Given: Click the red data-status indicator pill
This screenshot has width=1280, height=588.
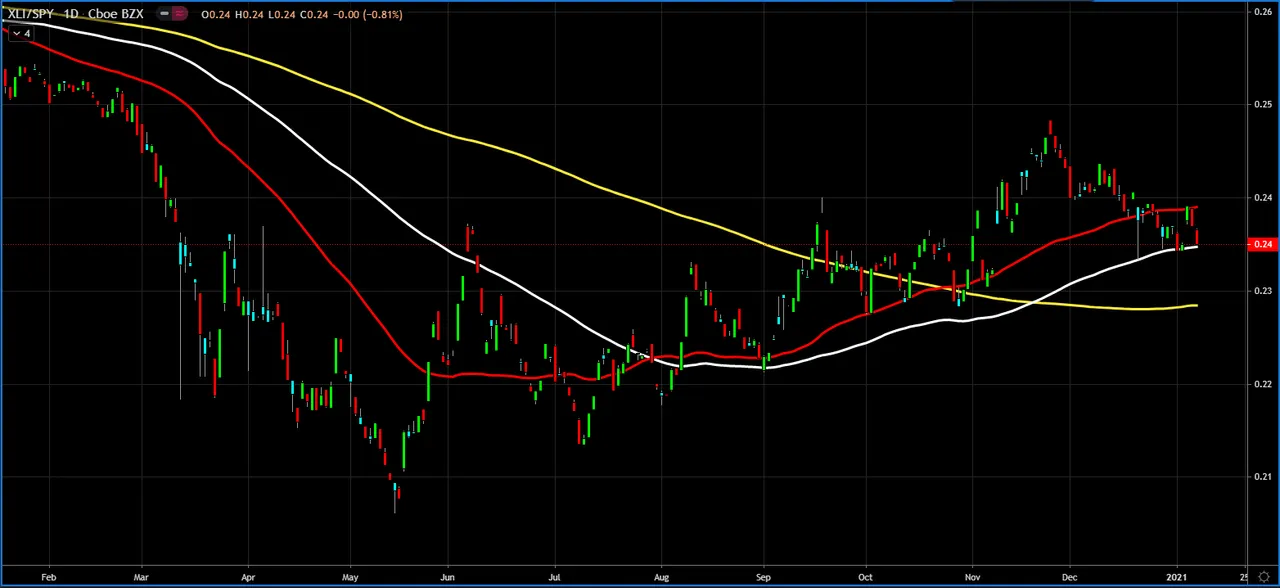Looking at the screenshot, I should coord(179,14).
